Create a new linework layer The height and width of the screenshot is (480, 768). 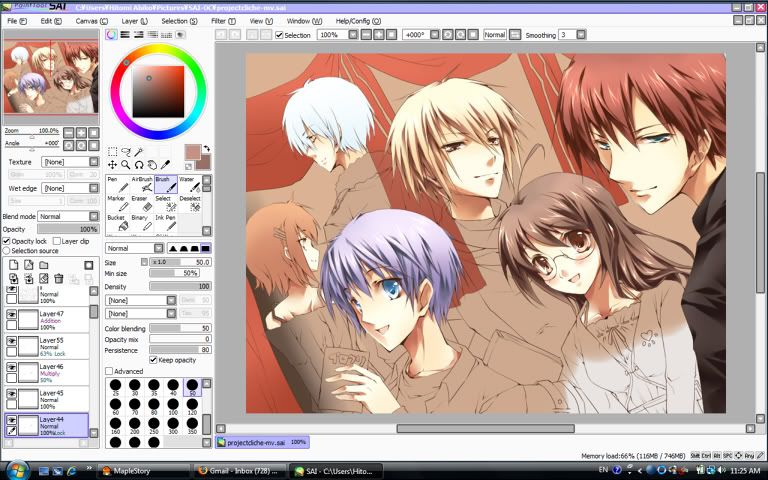pos(28,265)
